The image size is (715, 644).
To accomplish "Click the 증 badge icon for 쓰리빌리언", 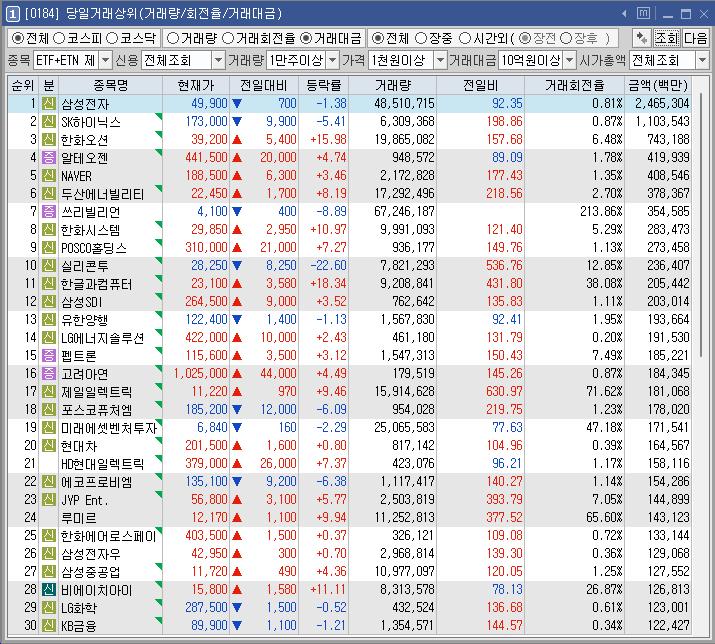I will point(48,212).
